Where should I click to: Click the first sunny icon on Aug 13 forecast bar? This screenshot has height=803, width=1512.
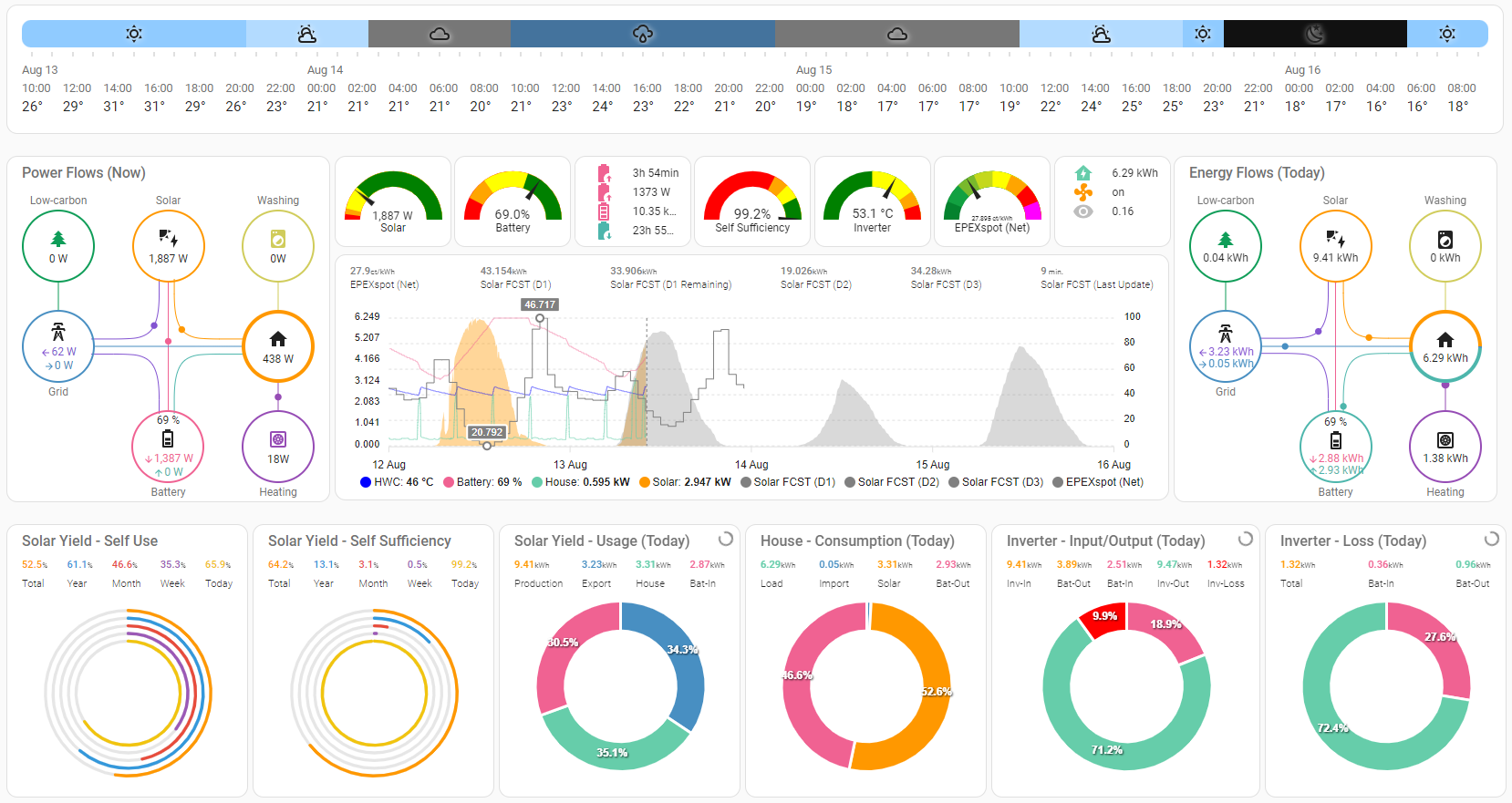click(134, 34)
